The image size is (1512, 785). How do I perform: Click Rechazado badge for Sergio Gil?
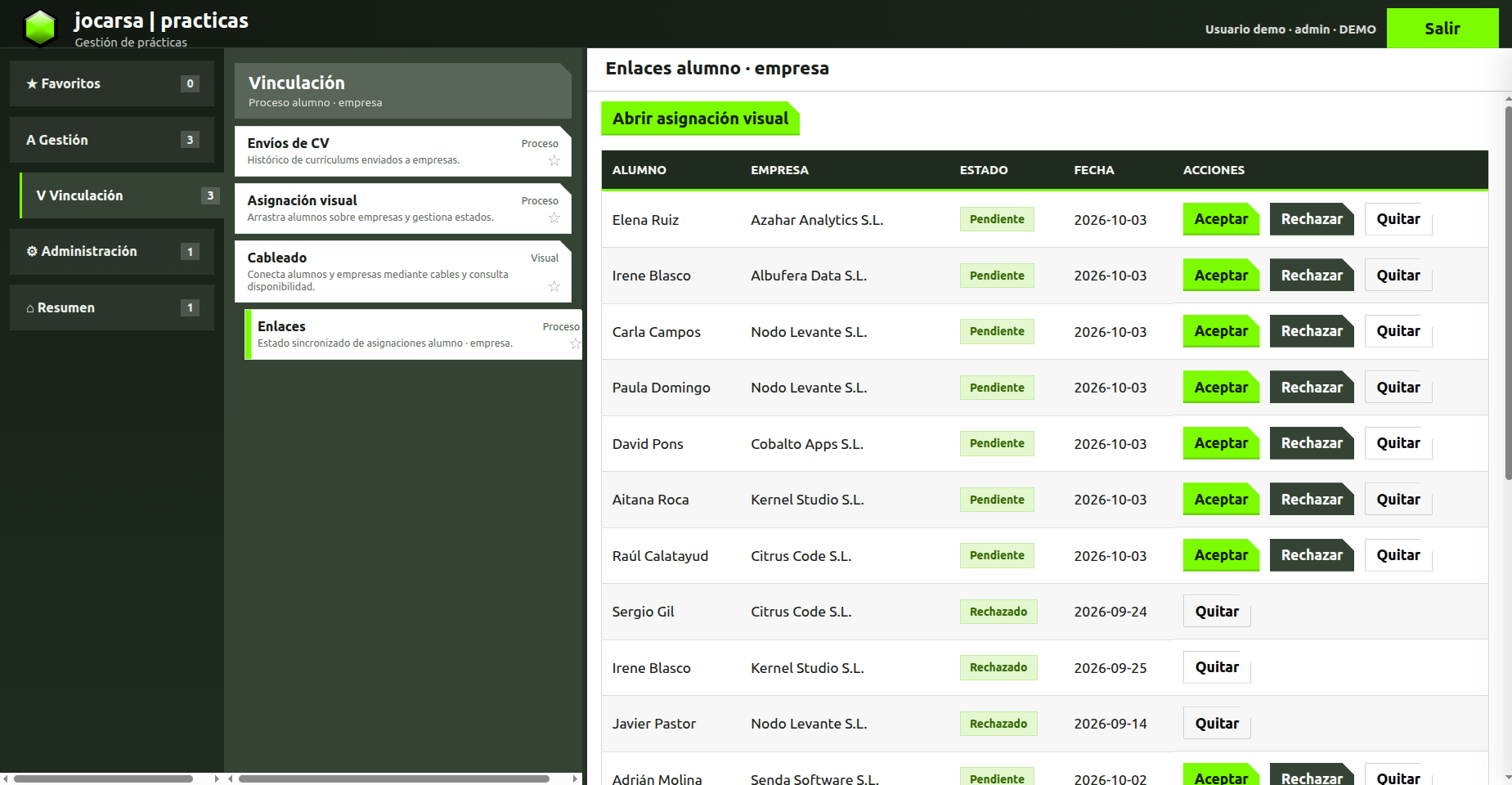click(x=998, y=612)
